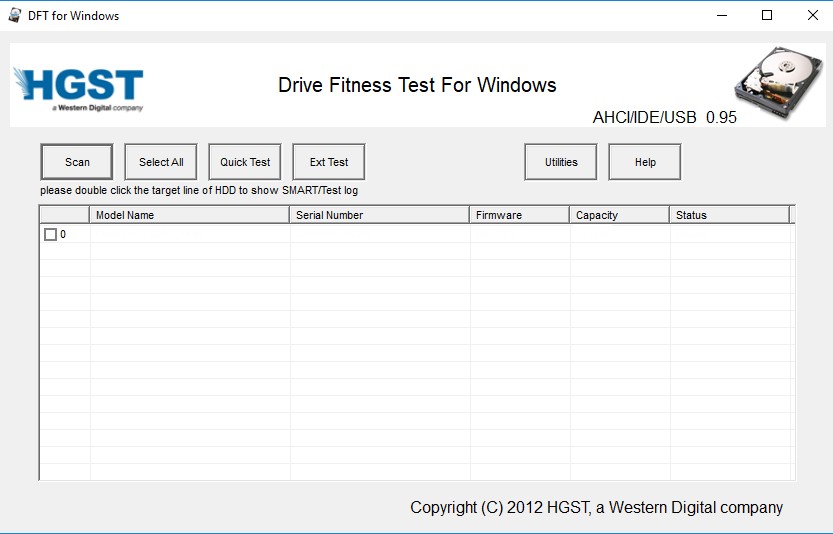Image resolution: width=833 pixels, height=534 pixels.
Task: Click the 'please double click the target line' hint
Action: click(x=199, y=190)
